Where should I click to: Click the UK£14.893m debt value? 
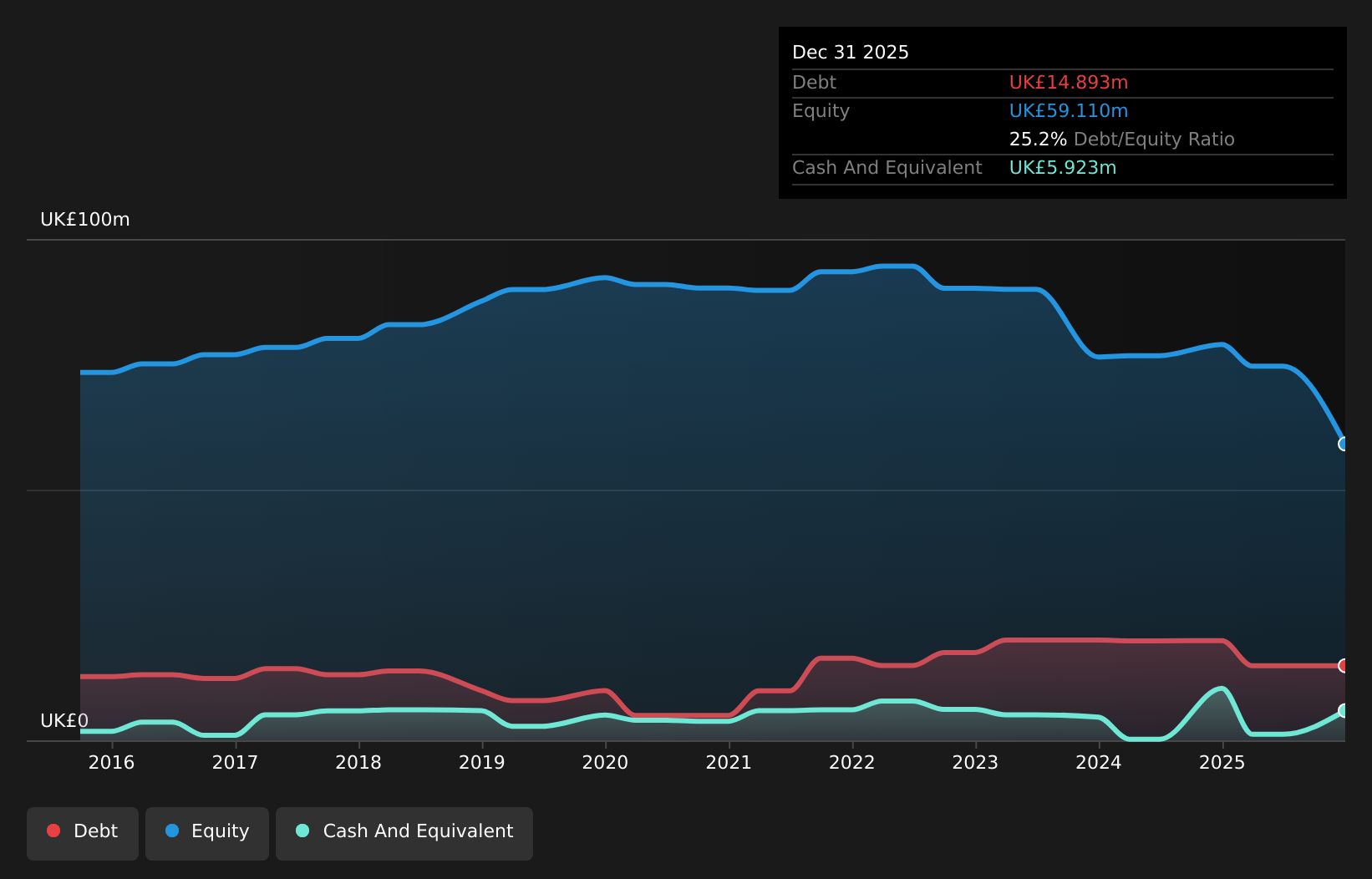(1069, 83)
